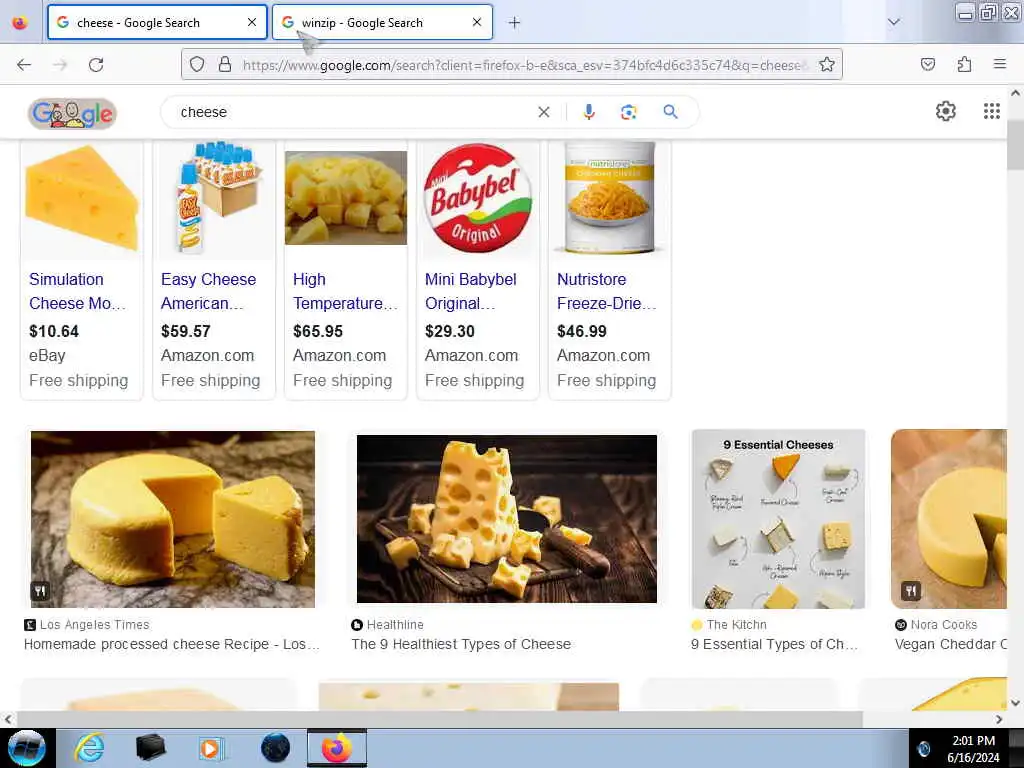1024x768 pixels.
Task: Close the cheese search tab
Action: point(251,22)
